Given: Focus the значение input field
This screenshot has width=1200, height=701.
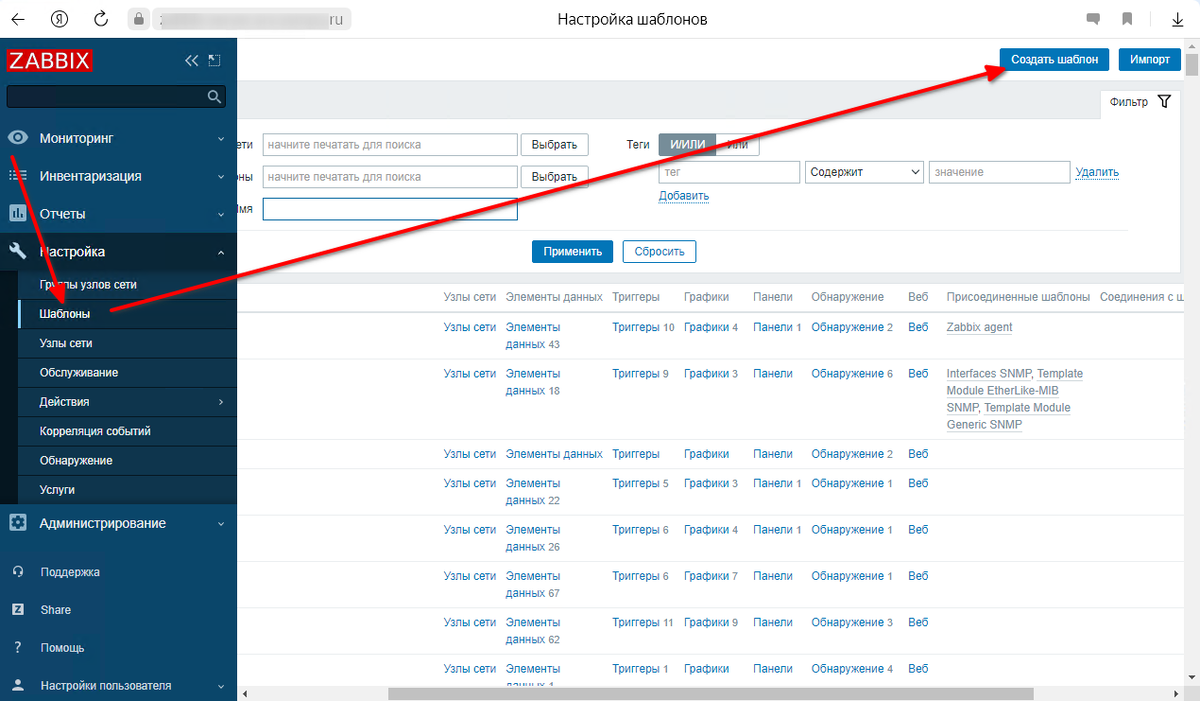Looking at the screenshot, I should tap(1000, 172).
